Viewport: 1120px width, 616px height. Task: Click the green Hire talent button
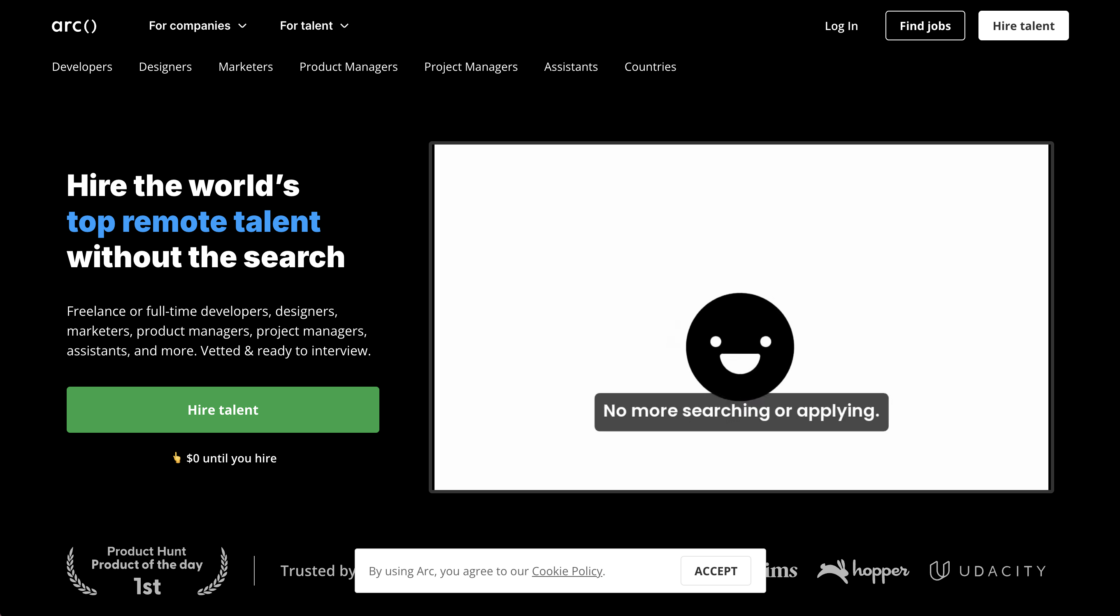click(x=223, y=409)
